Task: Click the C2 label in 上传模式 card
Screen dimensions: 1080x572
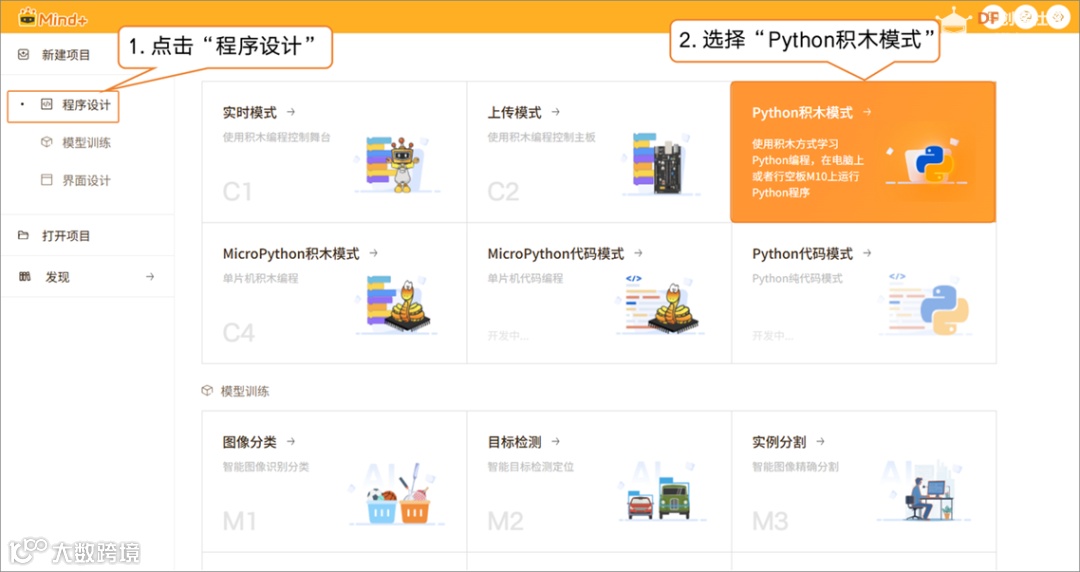Action: click(503, 192)
